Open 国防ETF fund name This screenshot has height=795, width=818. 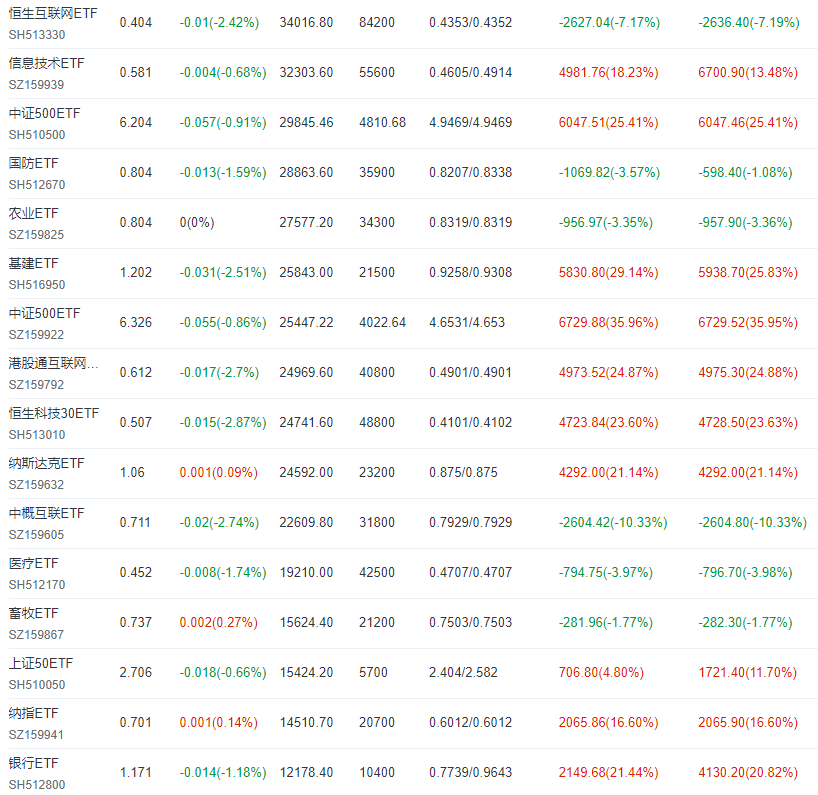pyautogui.click(x=34, y=164)
